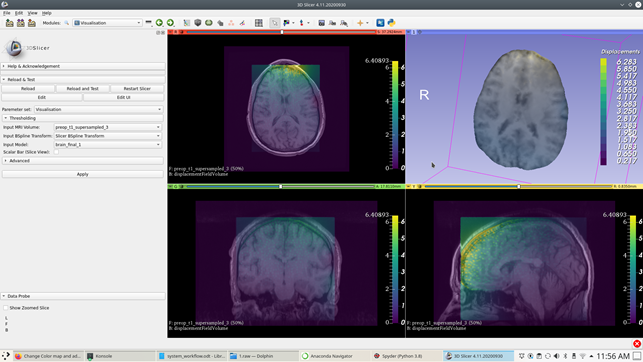Open the Help menu

pos(47,13)
